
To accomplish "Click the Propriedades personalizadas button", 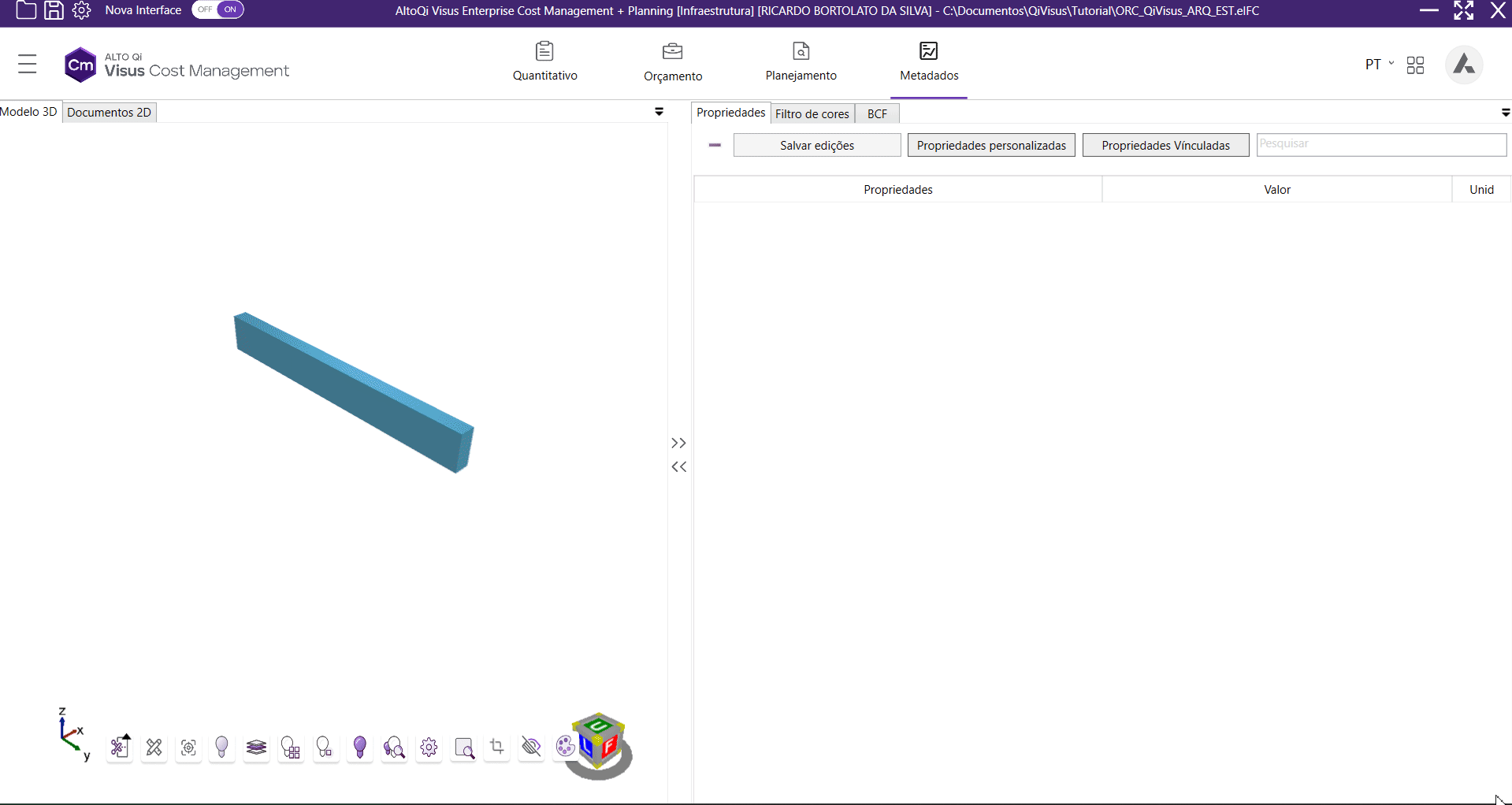I will [990, 145].
